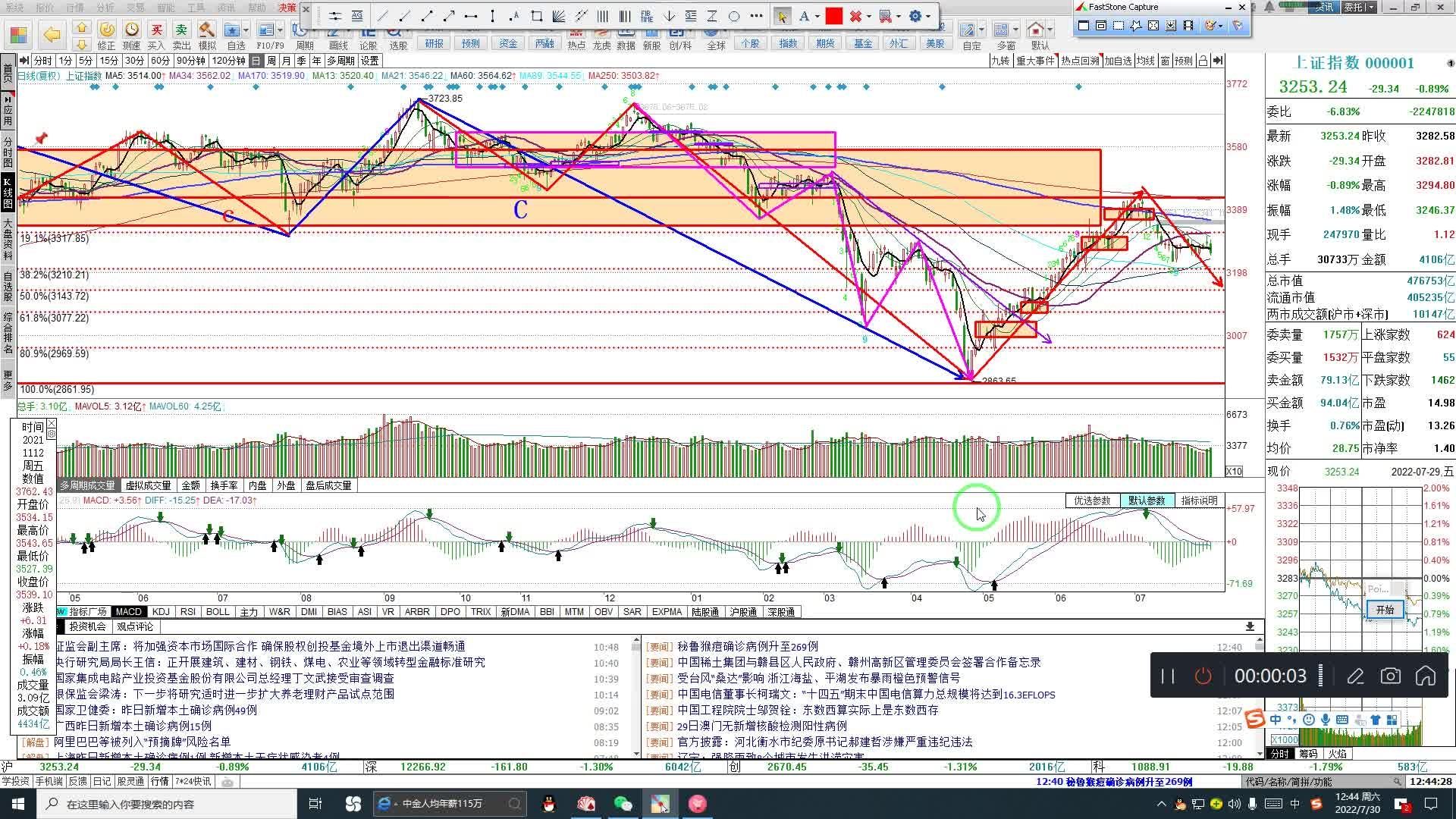
Task: Click the camera snapshot icon in recorder
Action: tap(1390, 676)
